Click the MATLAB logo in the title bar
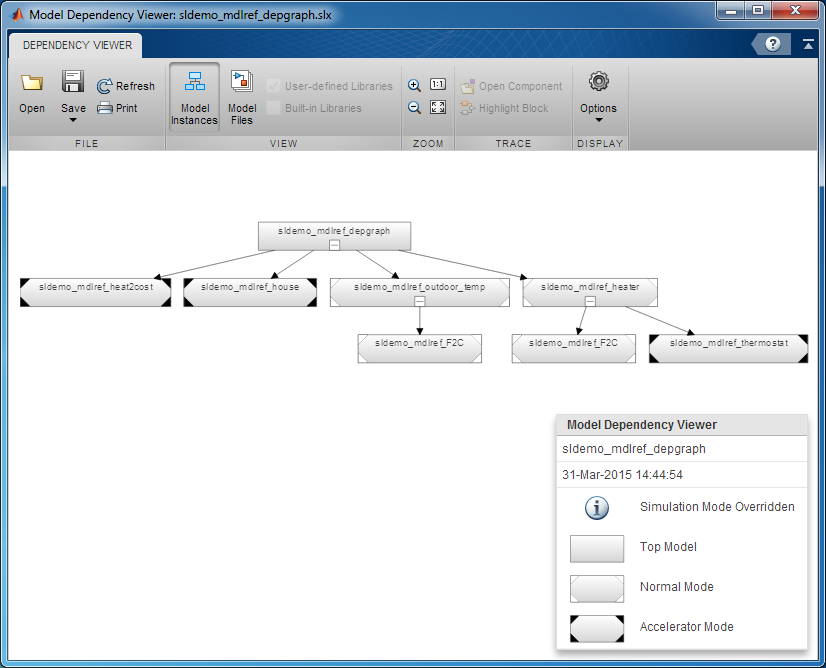 coord(17,15)
